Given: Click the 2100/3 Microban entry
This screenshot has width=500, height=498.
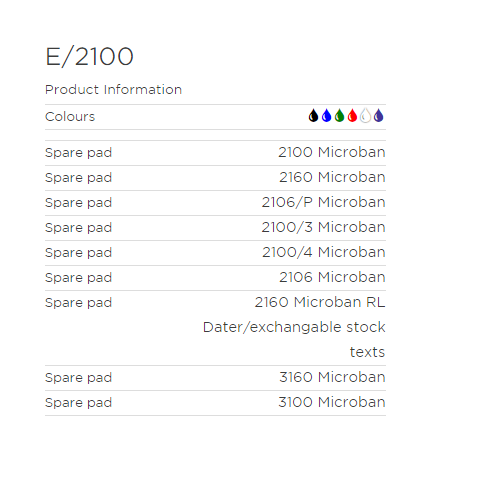Looking at the screenshot, I should (x=323, y=227).
